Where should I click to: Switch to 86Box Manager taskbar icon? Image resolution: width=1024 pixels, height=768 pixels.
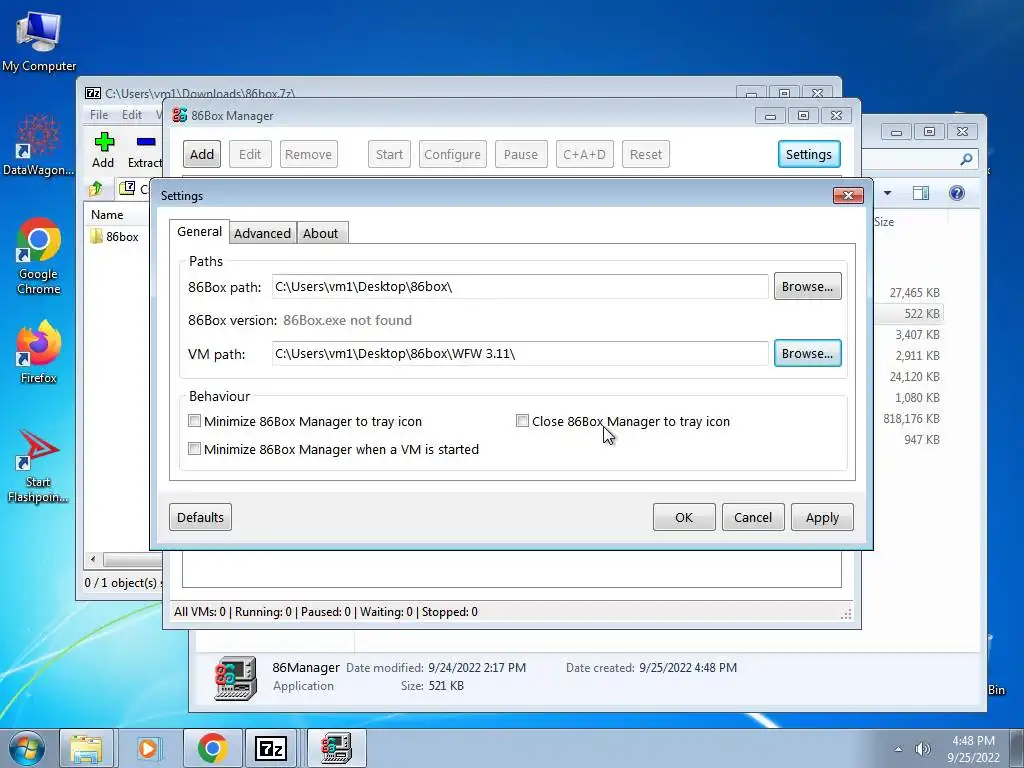(x=337, y=748)
